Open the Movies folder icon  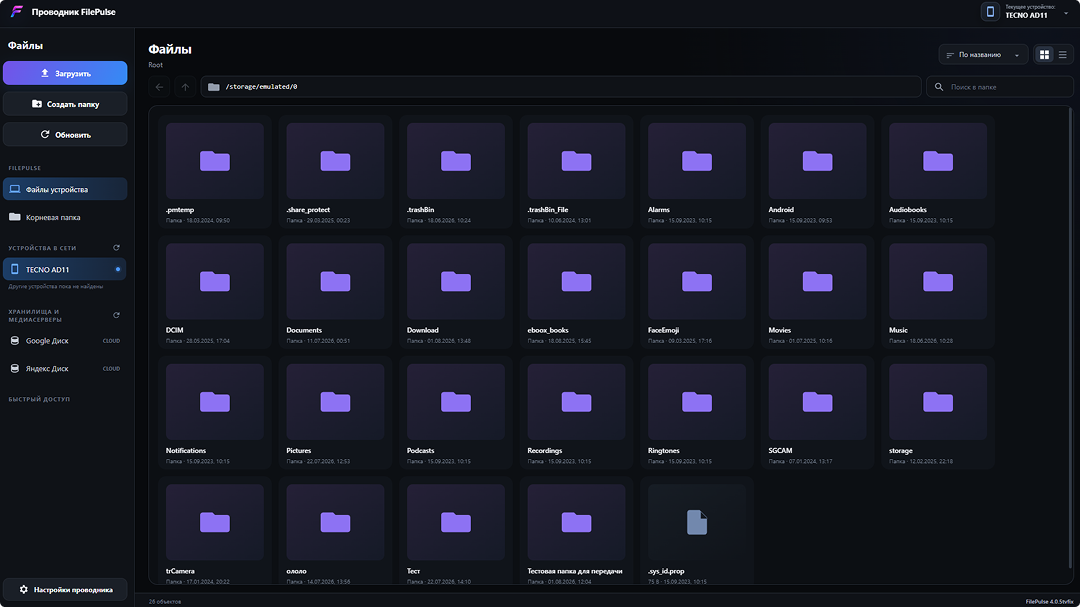818,282
